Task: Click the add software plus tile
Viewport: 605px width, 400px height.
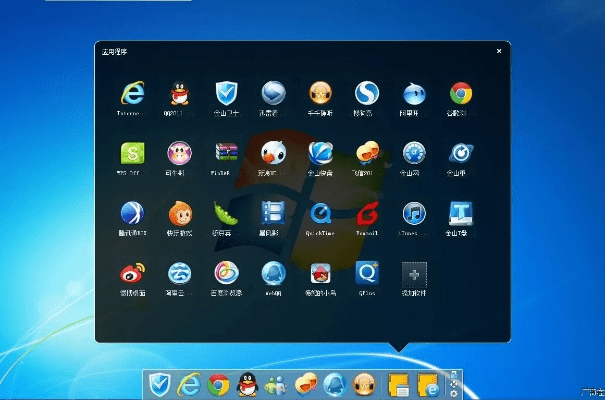Action: pos(414,272)
